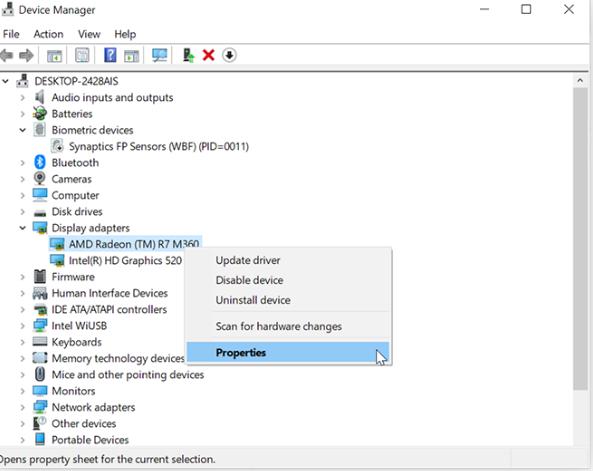Click Disable device down-arrow icon
The image size is (593, 471).
(229, 55)
